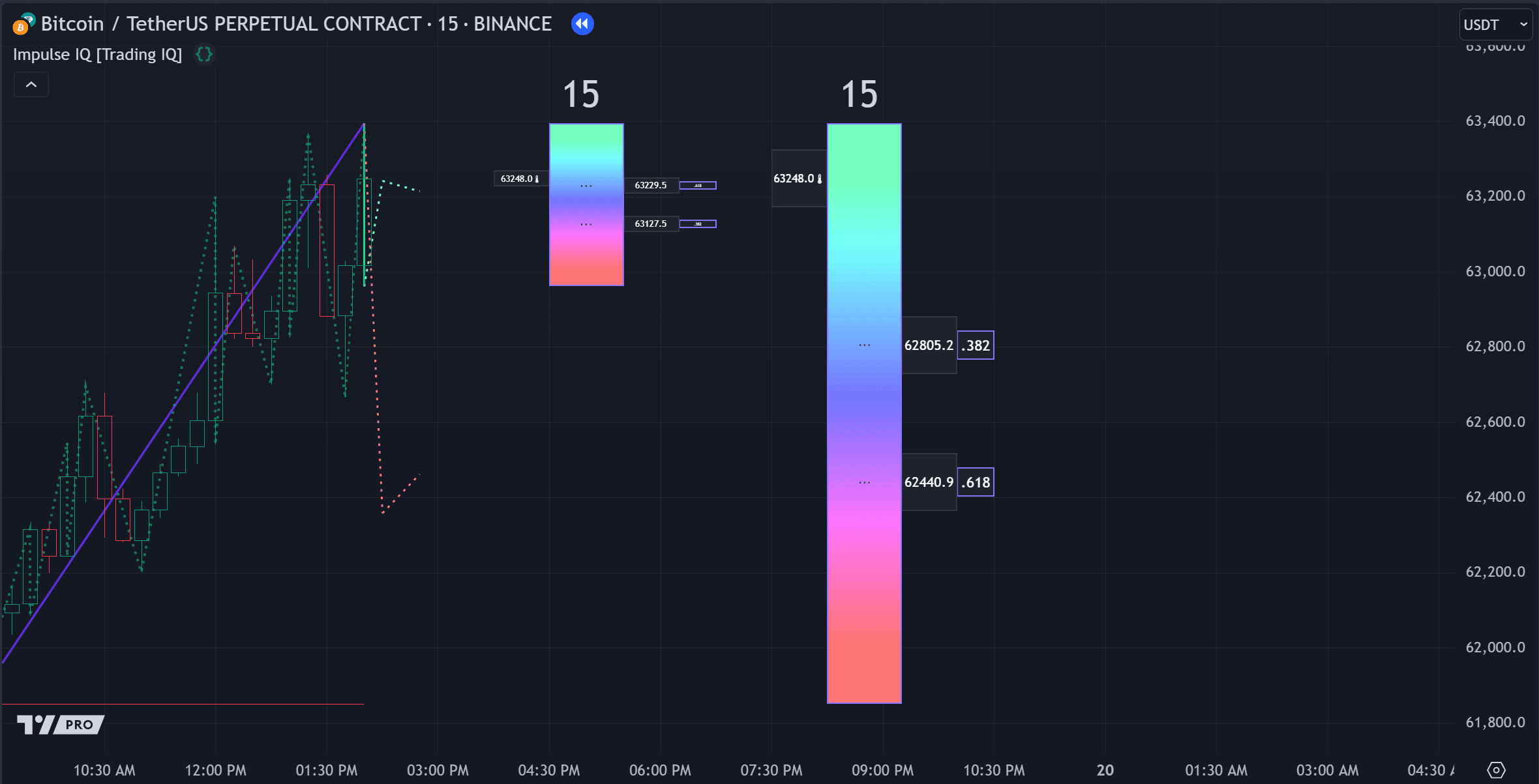Collapse the indicator legend with the chevron

(x=31, y=85)
